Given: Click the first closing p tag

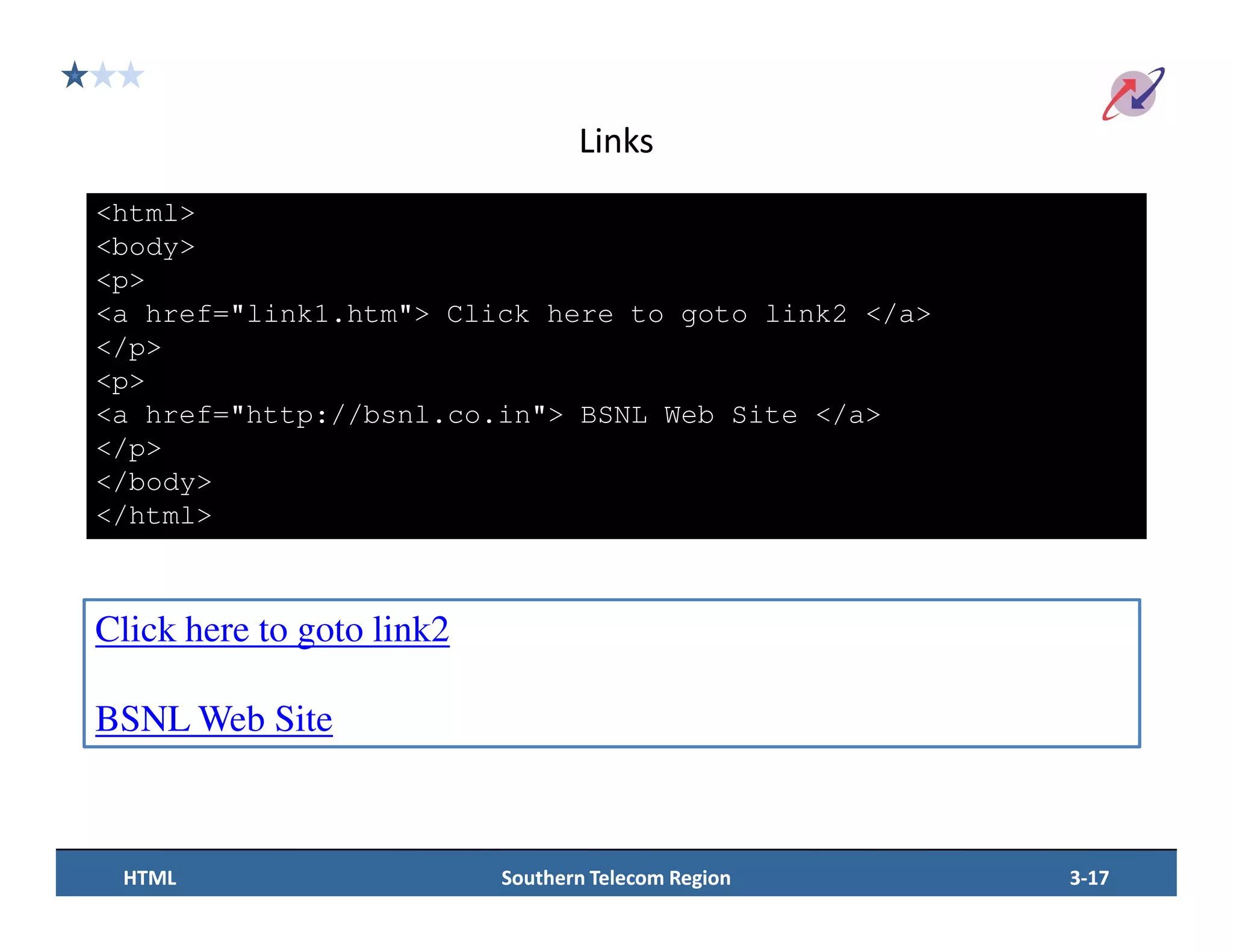Looking at the screenshot, I should coord(129,348).
